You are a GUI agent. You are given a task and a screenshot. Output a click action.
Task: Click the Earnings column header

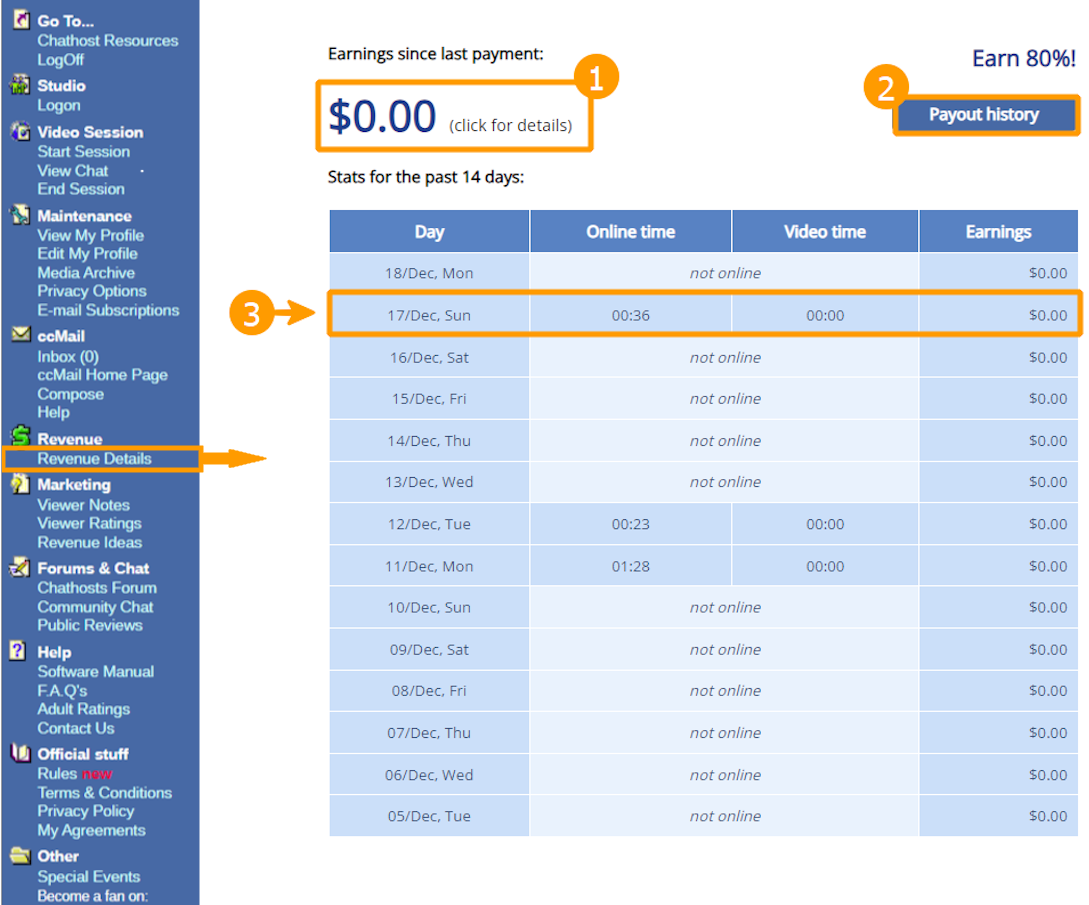[998, 232]
